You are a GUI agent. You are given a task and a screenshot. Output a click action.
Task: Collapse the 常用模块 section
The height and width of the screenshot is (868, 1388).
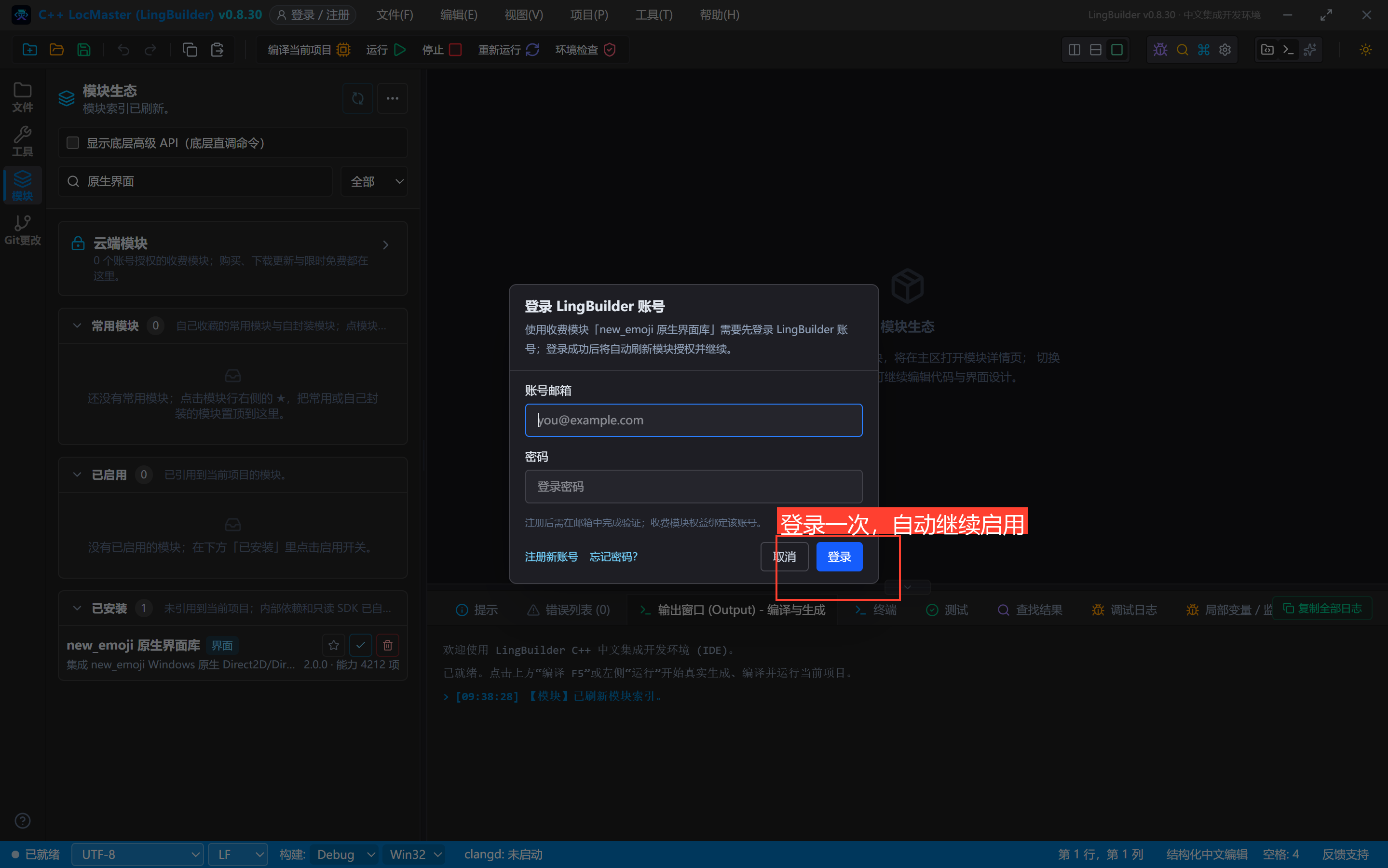(x=77, y=325)
